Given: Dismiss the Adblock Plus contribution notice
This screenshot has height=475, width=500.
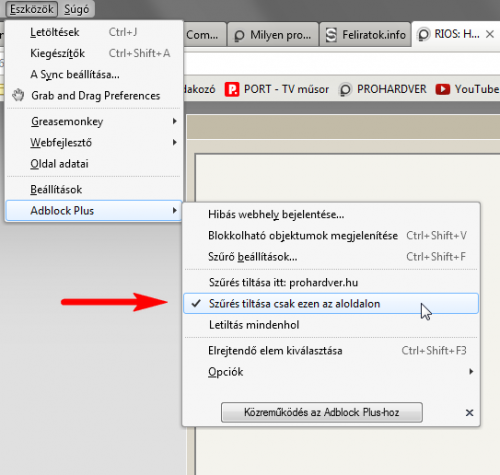Looking at the screenshot, I should tap(469, 413).
